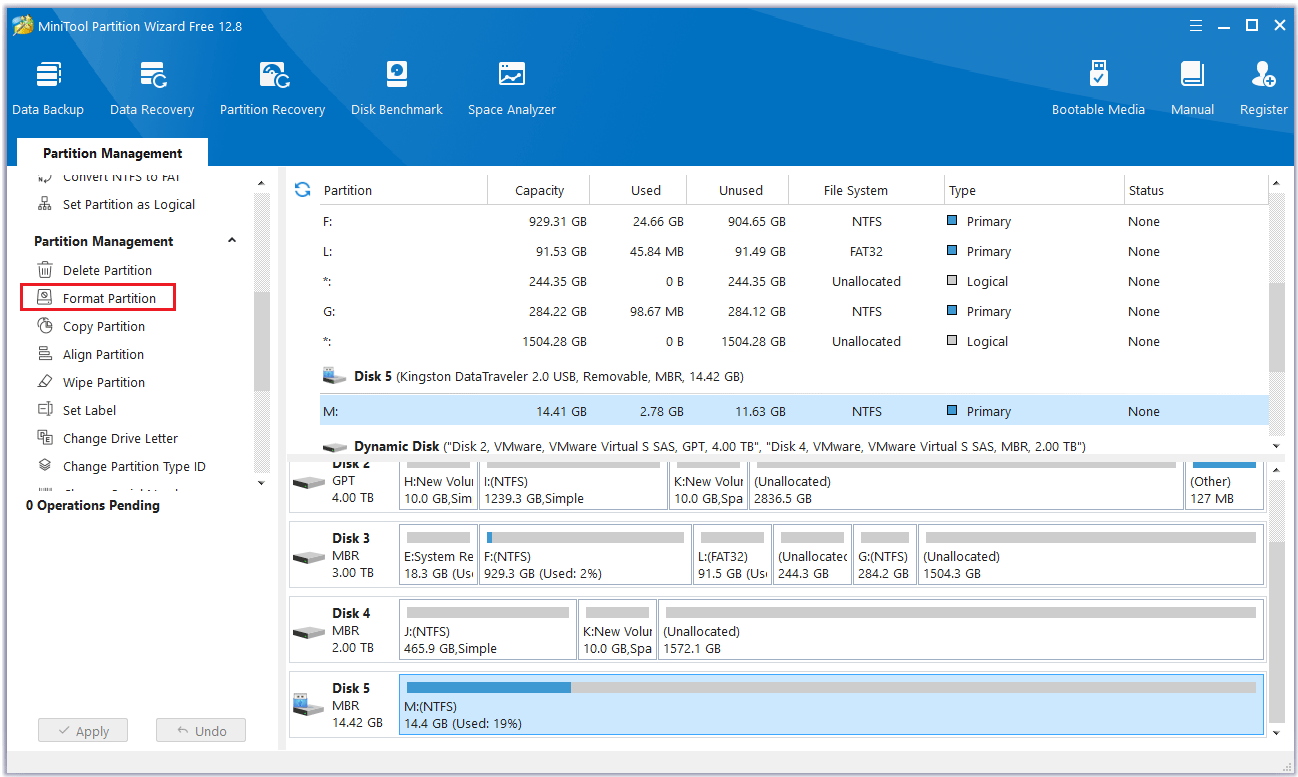Choose Align Partition in the sidebar
1298x777 pixels.
point(103,354)
